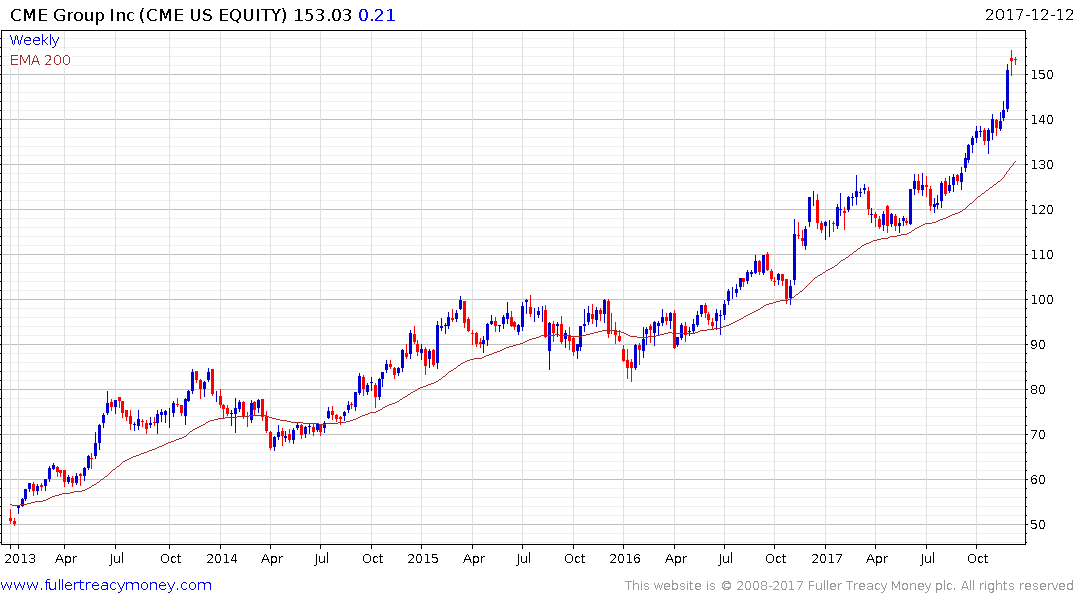Click the 140 price axis label

tap(1042, 119)
